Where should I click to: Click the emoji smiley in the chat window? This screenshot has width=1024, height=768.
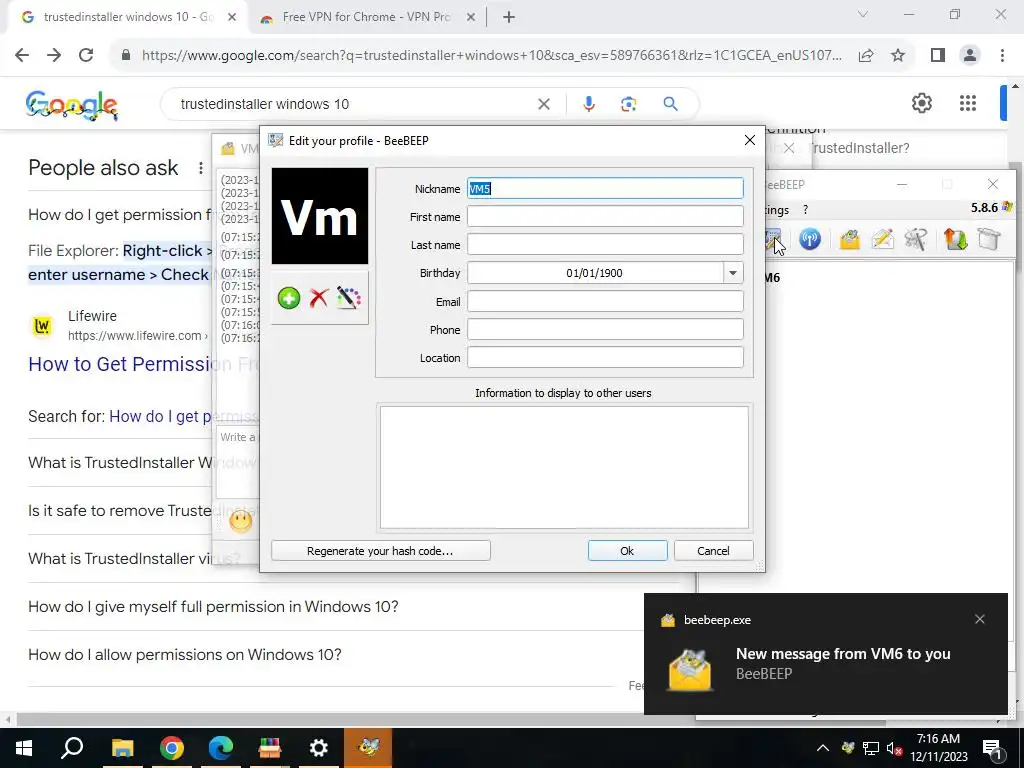240,521
